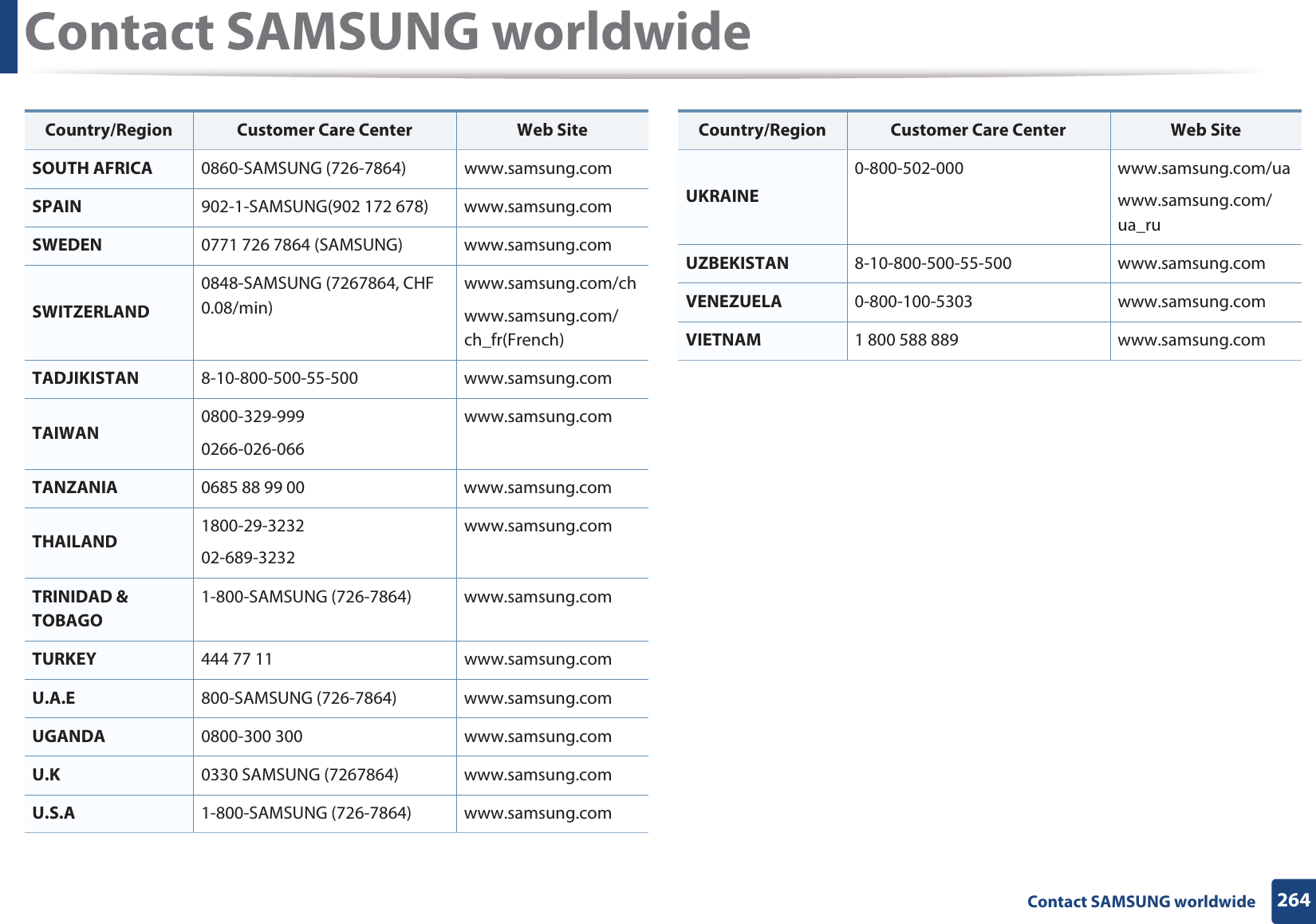Select the Web Site header in right table
Image resolution: width=1316 pixels, height=924 pixels.
pos(1206,129)
